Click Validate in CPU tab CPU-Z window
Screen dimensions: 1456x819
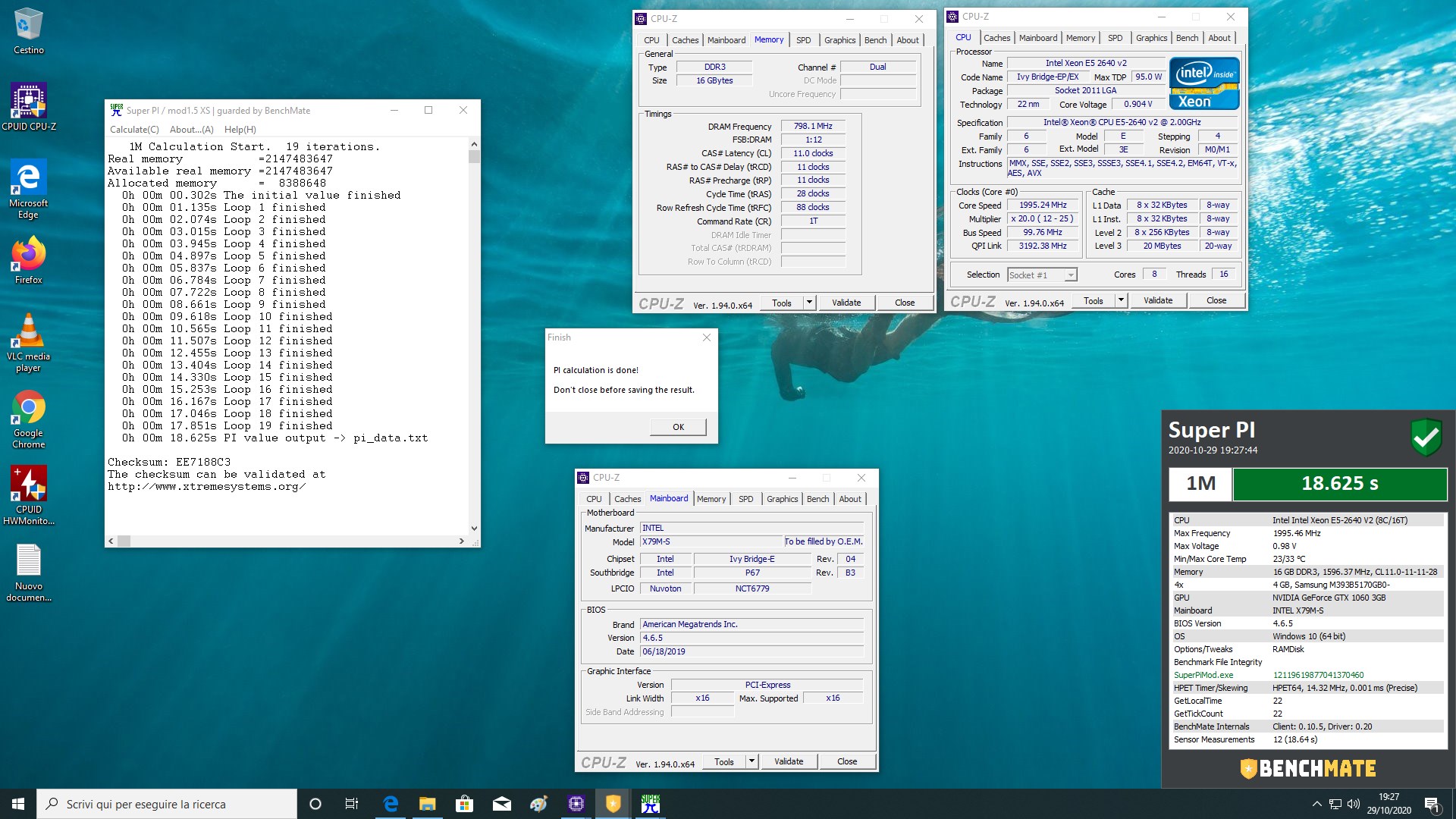(x=1158, y=300)
